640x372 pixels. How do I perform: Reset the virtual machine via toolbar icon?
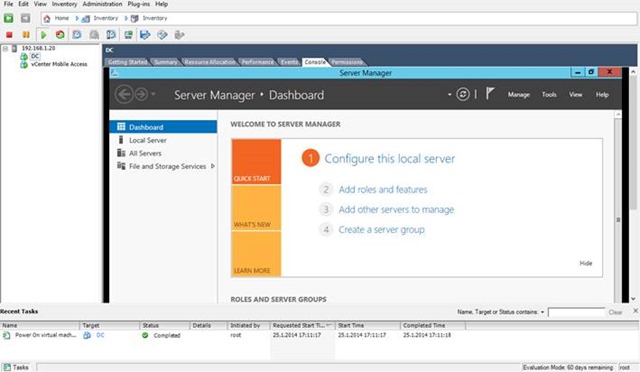[60, 35]
